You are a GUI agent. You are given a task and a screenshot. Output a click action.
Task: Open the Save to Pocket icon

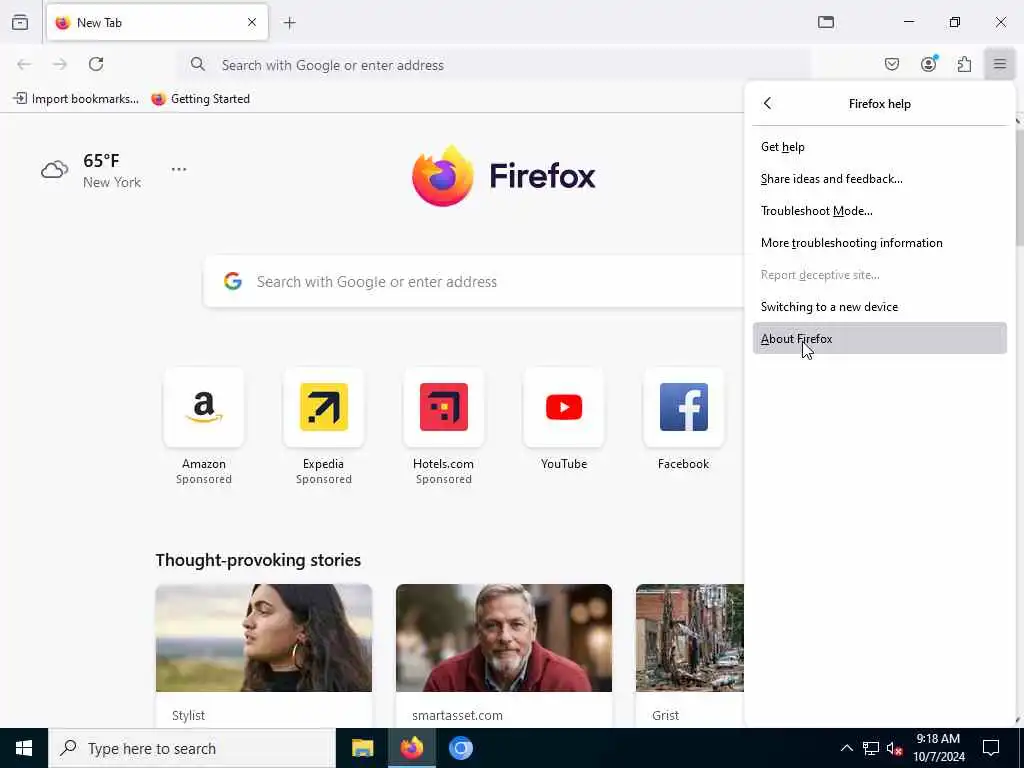click(891, 64)
